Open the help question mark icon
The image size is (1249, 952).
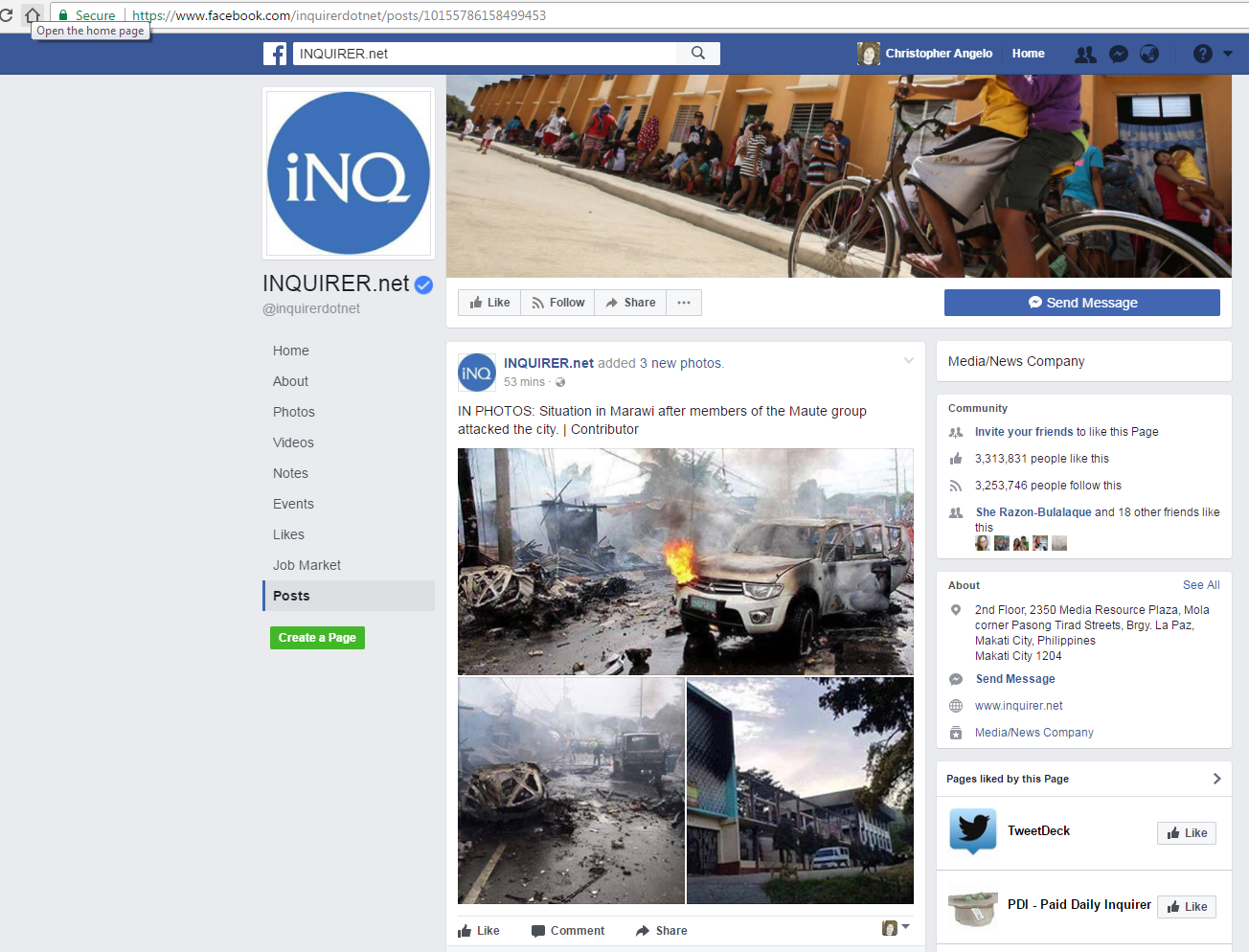pos(1203,54)
